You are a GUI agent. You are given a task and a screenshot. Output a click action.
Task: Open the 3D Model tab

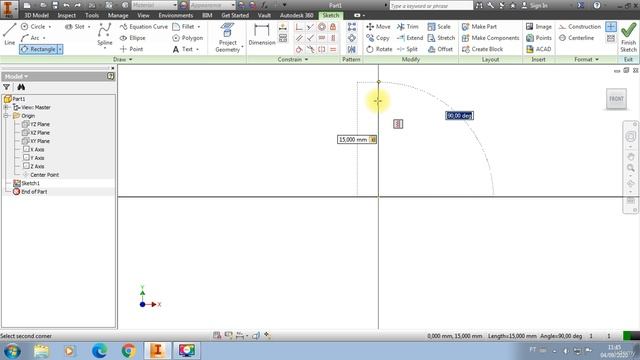pyautogui.click(x=36, y=16)
